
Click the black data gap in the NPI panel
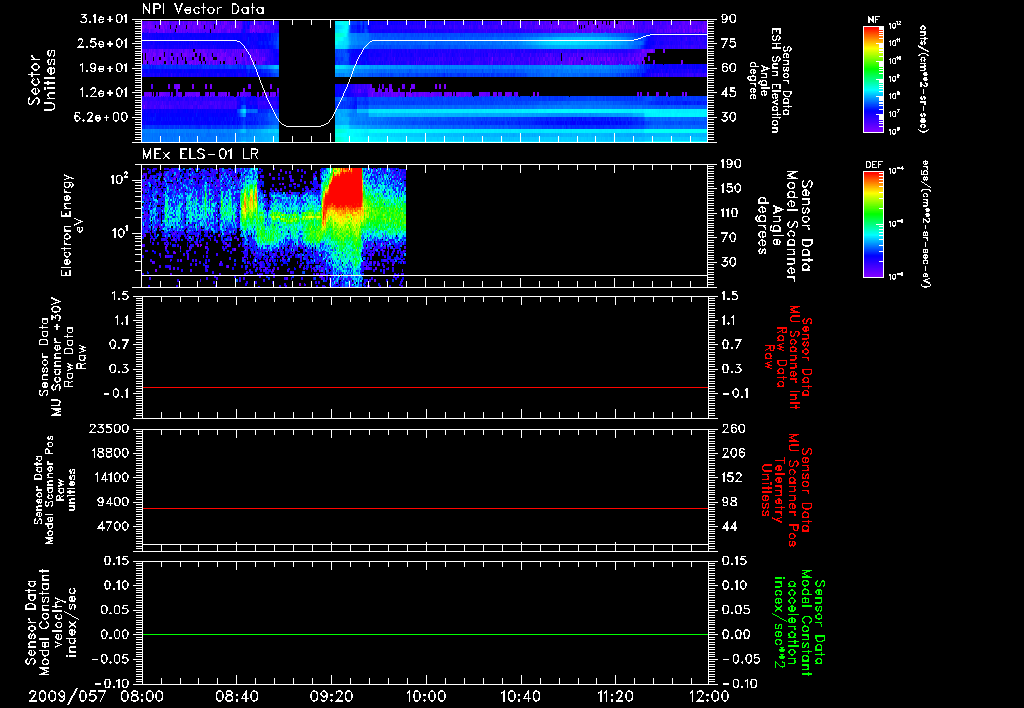click(x=307, y=80)
